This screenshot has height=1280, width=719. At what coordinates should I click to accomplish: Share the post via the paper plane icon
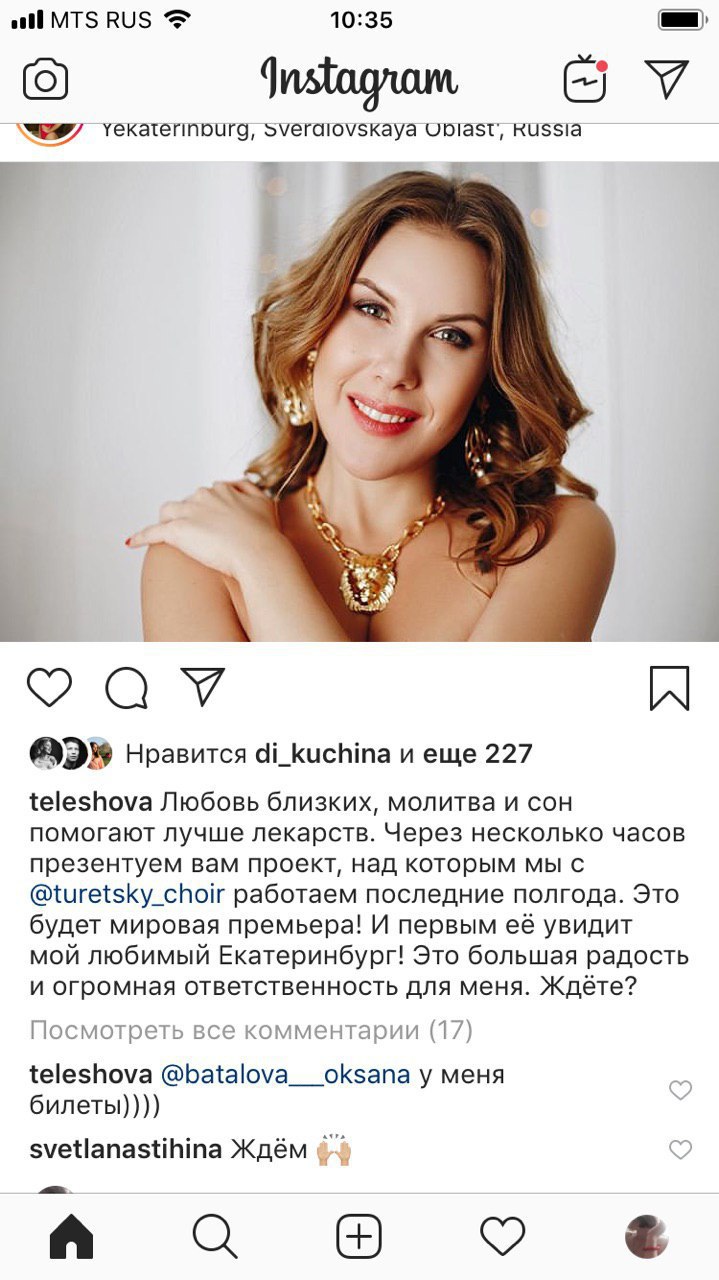pyautogui.click(x=203, y=686)
